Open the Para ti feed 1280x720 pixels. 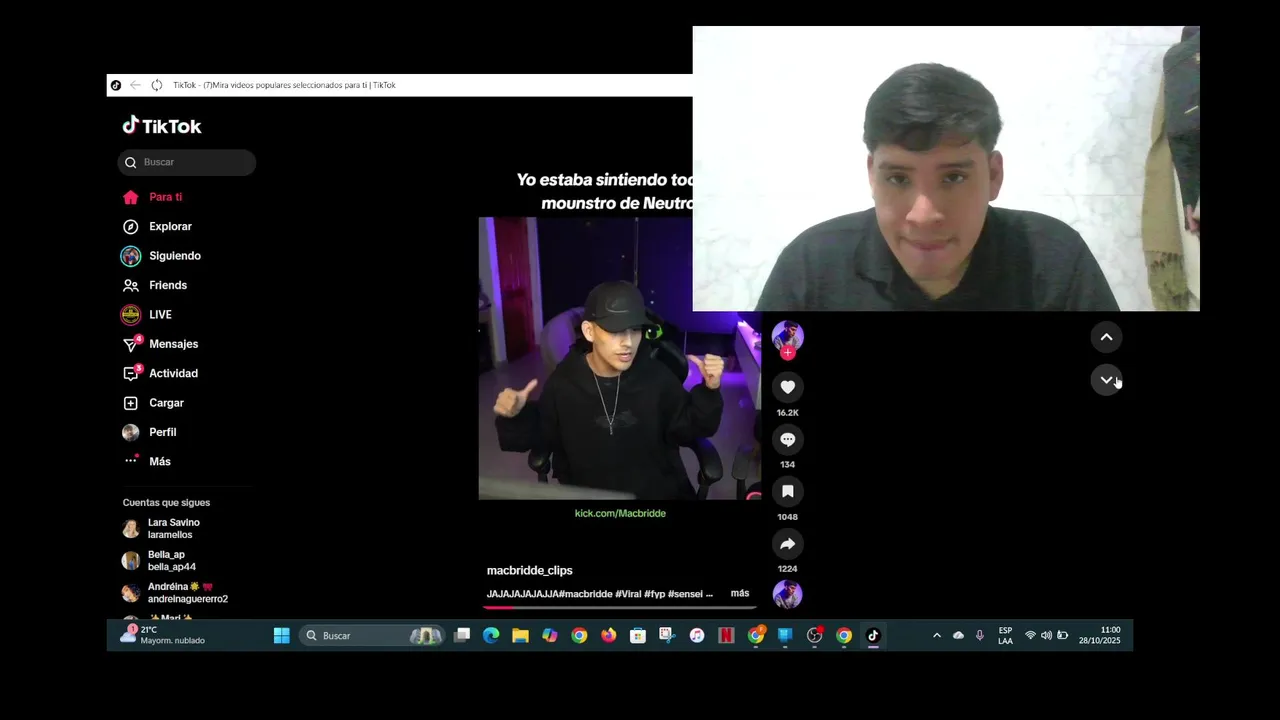[153, 197]
